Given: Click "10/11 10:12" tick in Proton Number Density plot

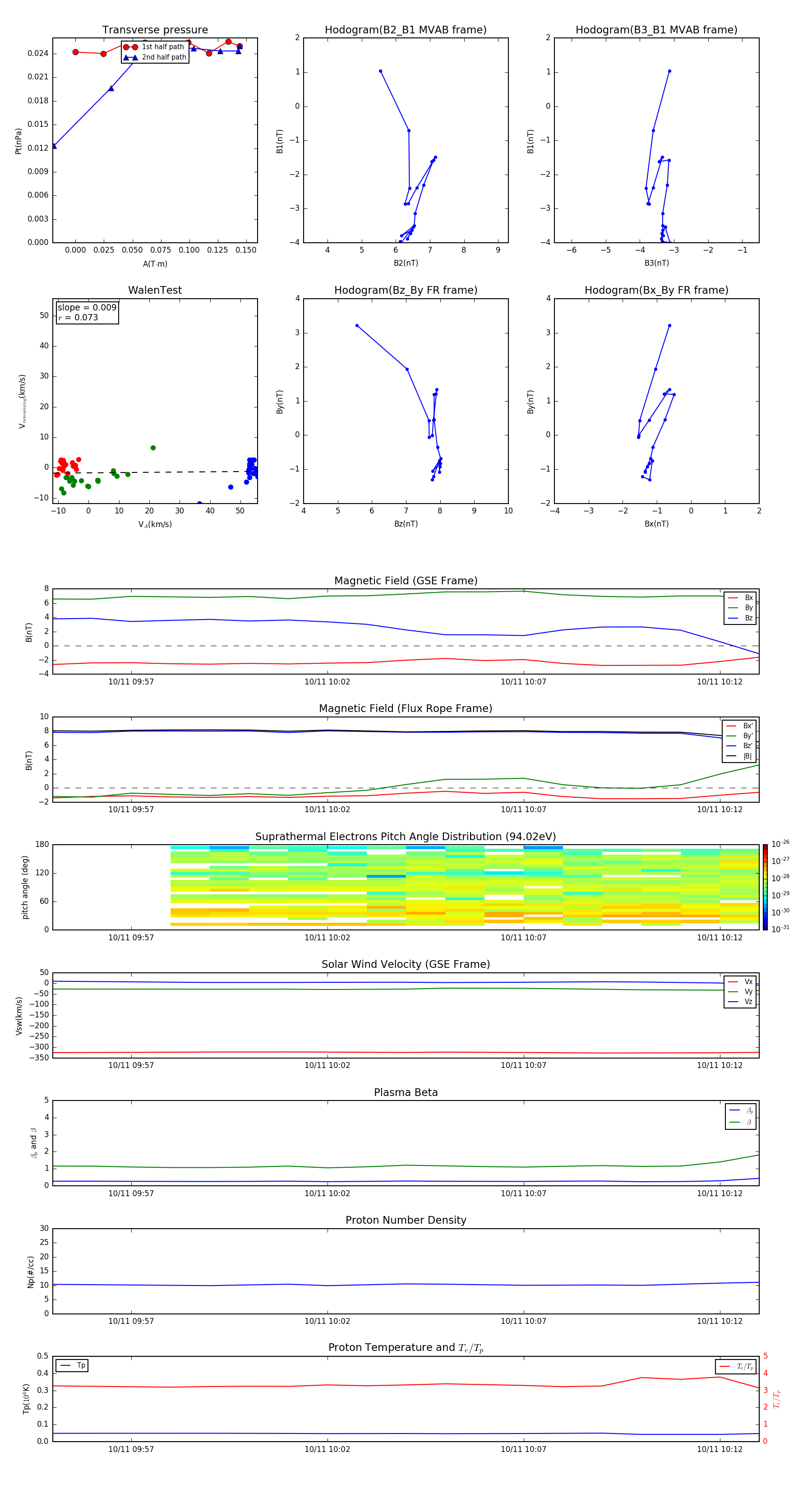Looking at the screenshot, I should click(x=720, y=1321).
